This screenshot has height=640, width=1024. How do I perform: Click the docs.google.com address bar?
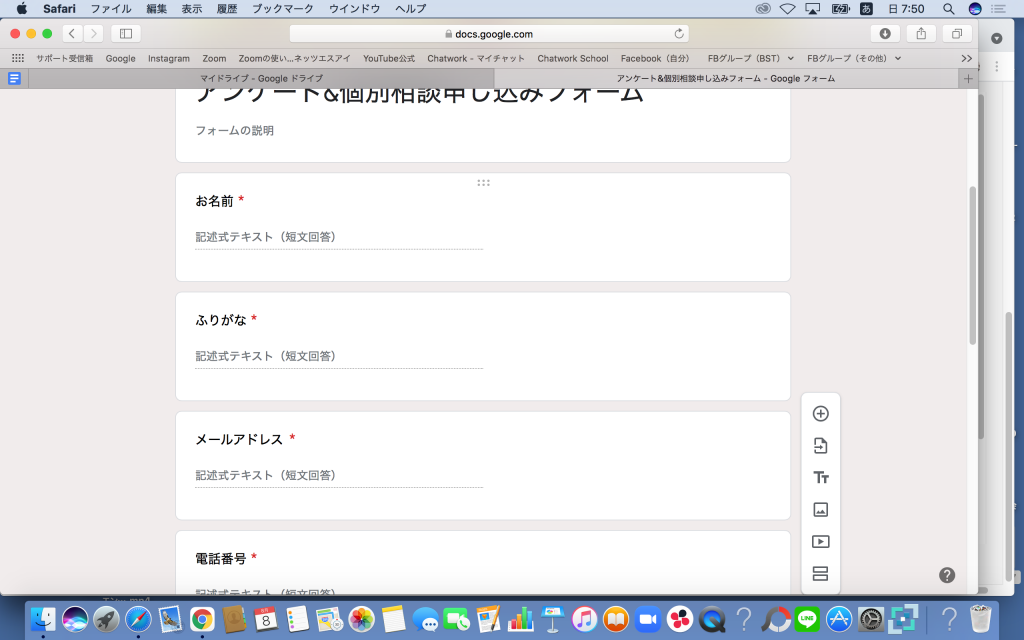(488, 33)
